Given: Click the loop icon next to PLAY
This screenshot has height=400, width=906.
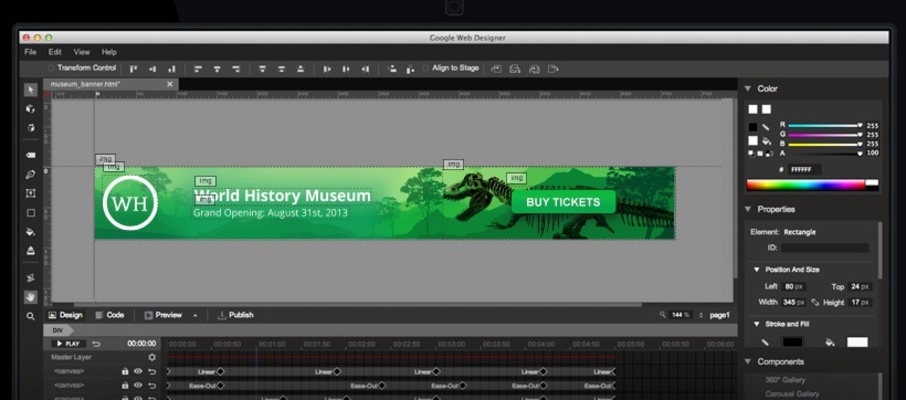Looking at the screenshot, I should click(96, 344).
